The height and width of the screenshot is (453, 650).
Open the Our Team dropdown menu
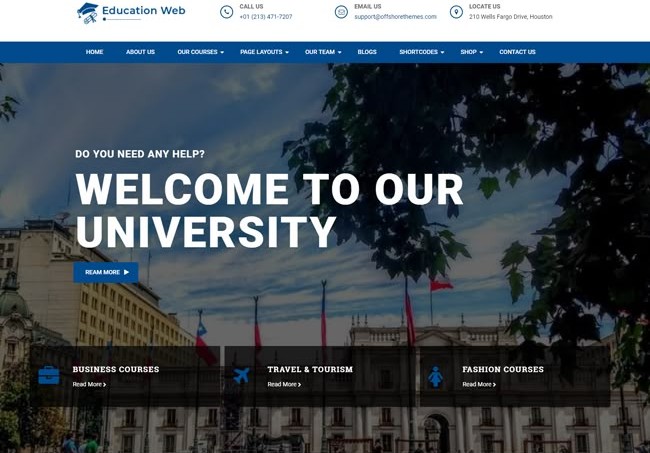[322, 52]
